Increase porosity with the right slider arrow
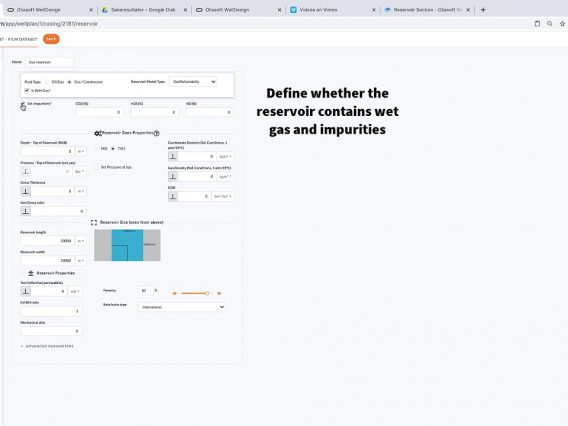Viewport: 568px width, 426px height. click(219, 293)
